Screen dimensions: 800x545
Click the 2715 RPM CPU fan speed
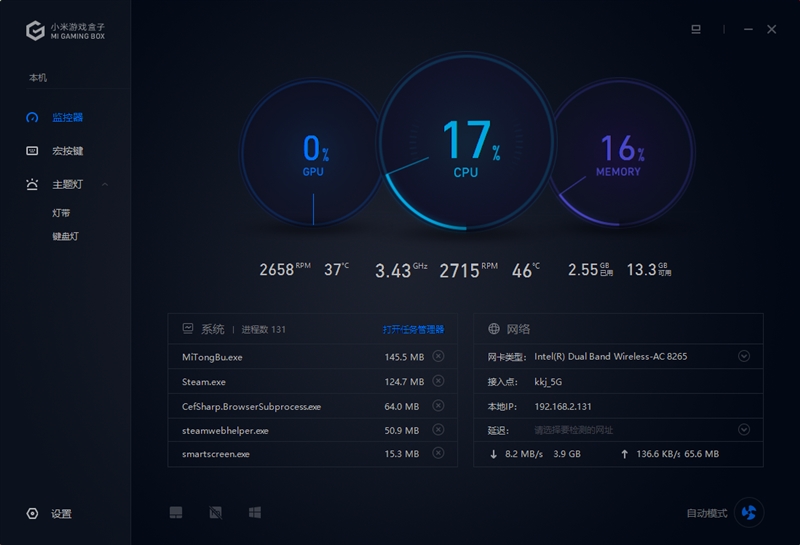[x=468, y=270]
